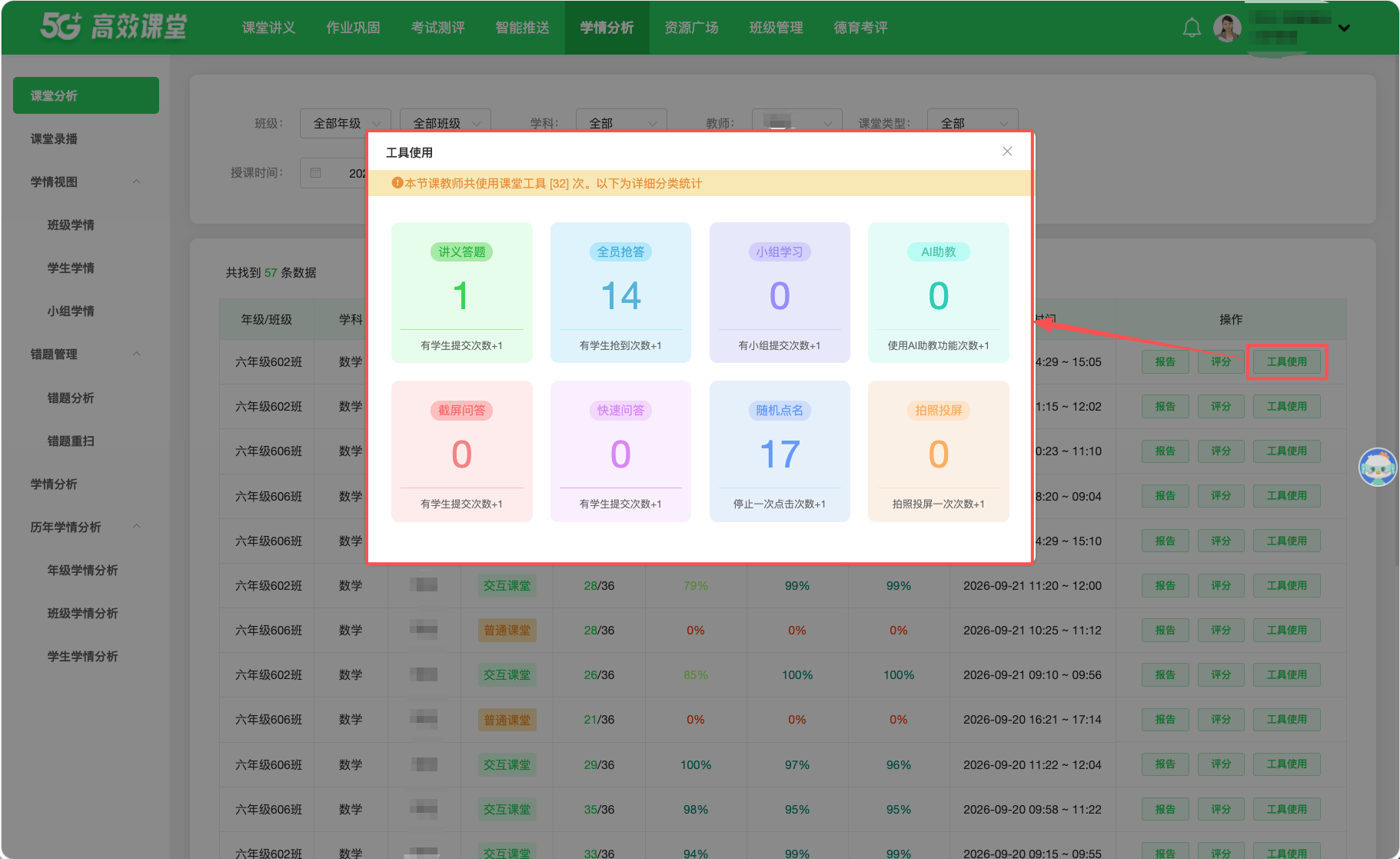This screenshot has width=1400, height=859.
Task: Click 工具使用 in the 14:29 ~ 15:05 row
Action: tap(1286, 362)
